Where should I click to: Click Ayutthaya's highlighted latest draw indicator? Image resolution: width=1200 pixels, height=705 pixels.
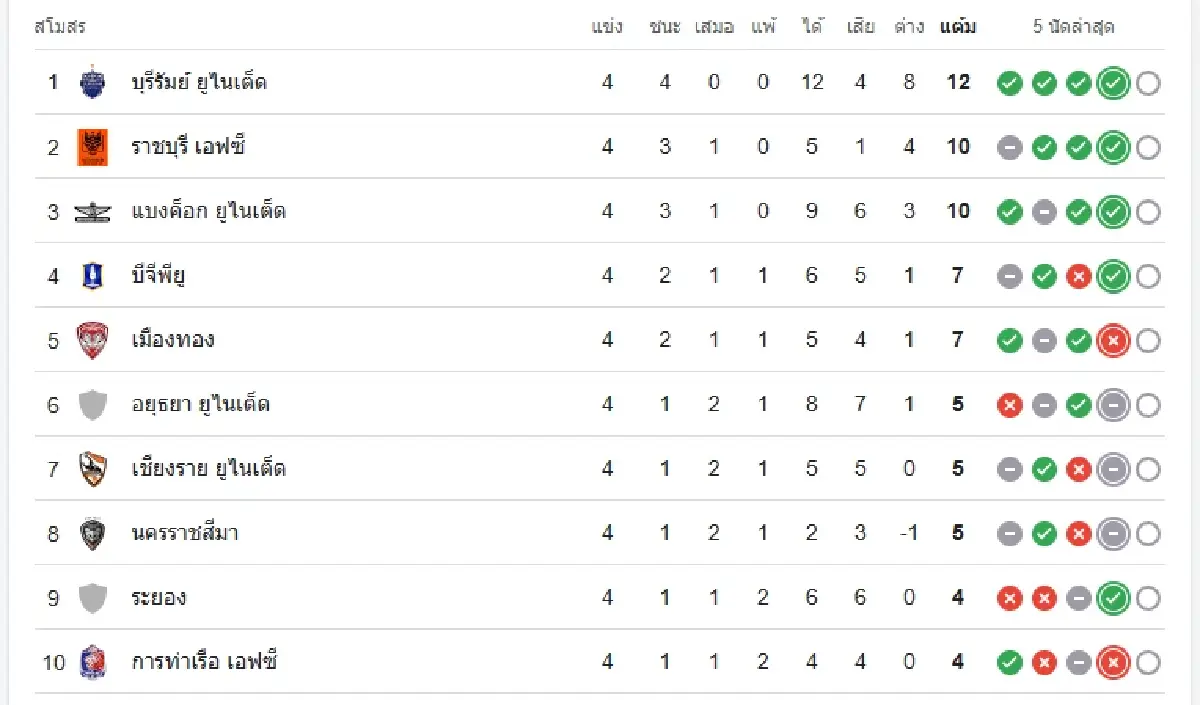(x=1113, y=405)
